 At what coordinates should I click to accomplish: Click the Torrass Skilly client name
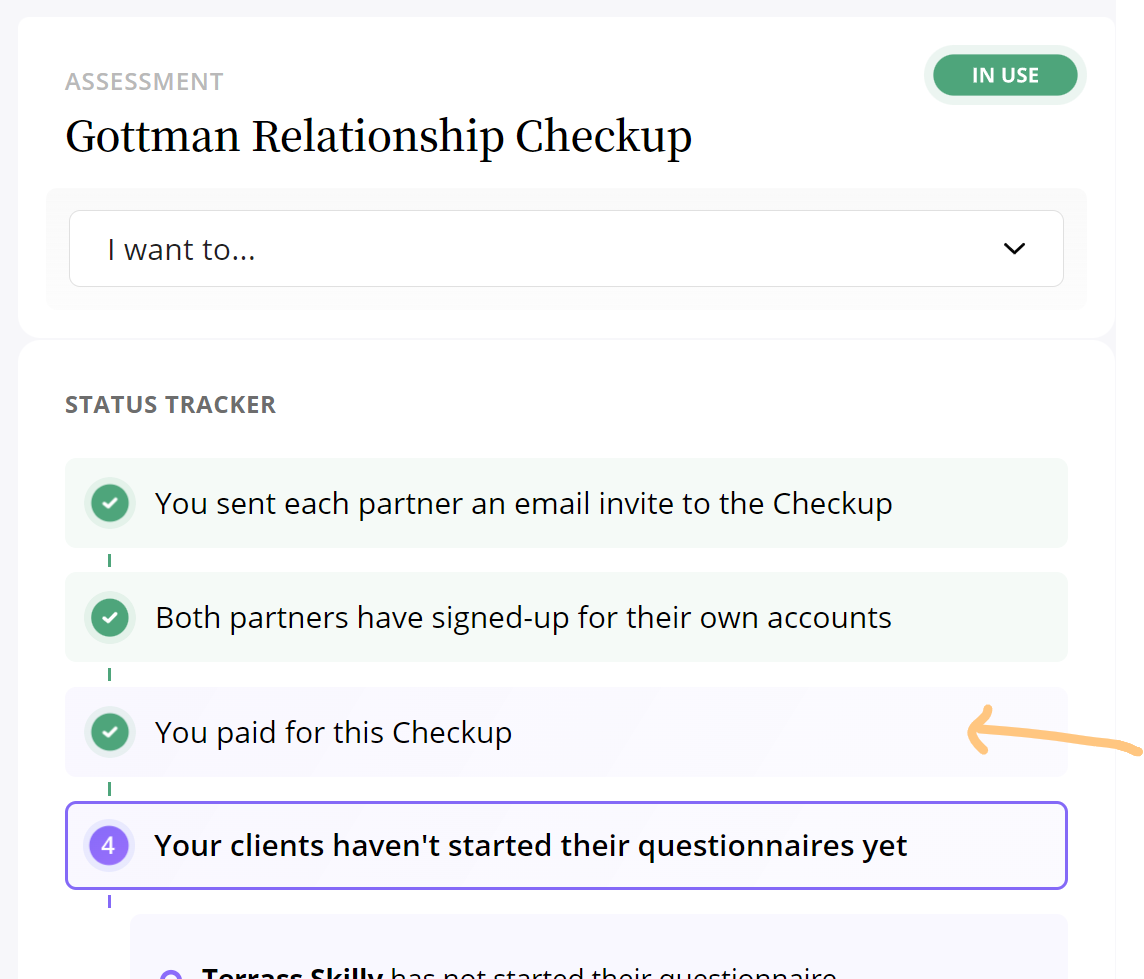point(293,972)
